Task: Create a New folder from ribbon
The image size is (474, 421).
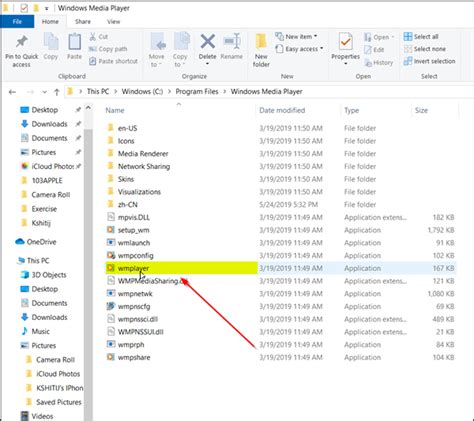Action: click(261, 50)
